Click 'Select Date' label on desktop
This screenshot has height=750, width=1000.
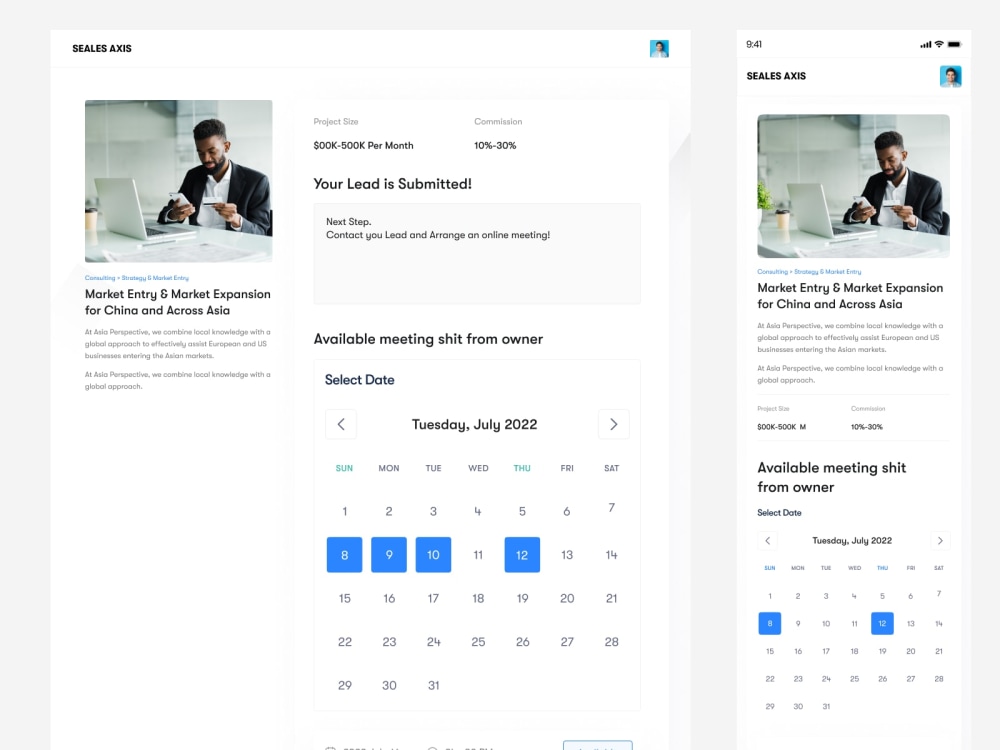pyautogui.click(x=360, y=379)
